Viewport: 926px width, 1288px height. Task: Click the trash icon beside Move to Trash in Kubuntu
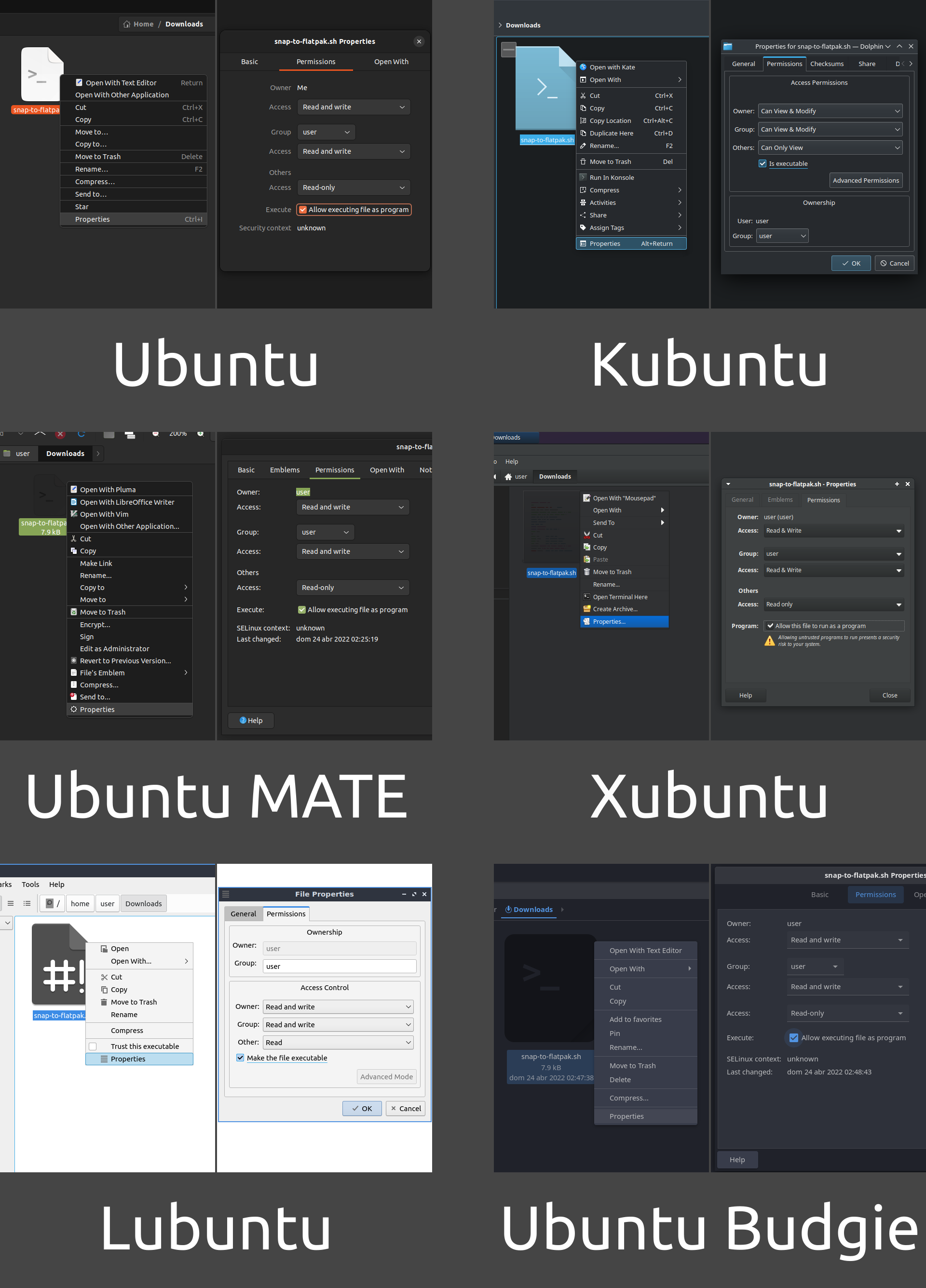(x=583, y=162)
